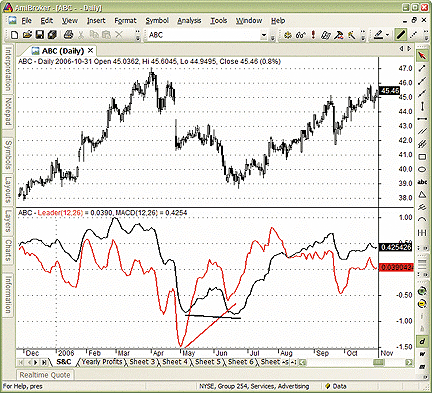The image size is (432, 393).
Task: Toggle the weekly 'w' interval button
Action: 422,354
